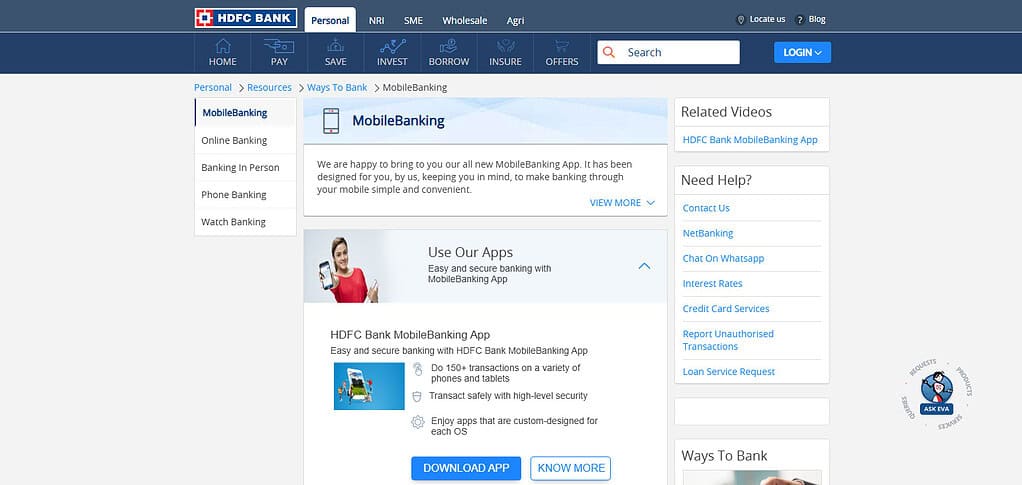1022x485 pixels.
Task: Click the Locate us link text
Action: [x=767, y=20]
